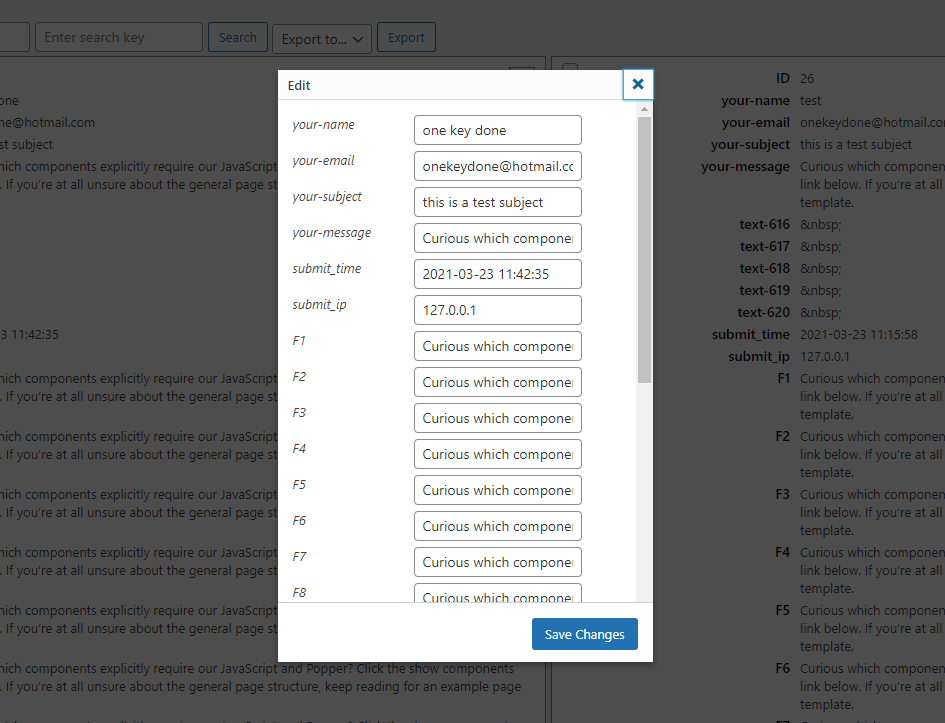Click the Search button

237,37
